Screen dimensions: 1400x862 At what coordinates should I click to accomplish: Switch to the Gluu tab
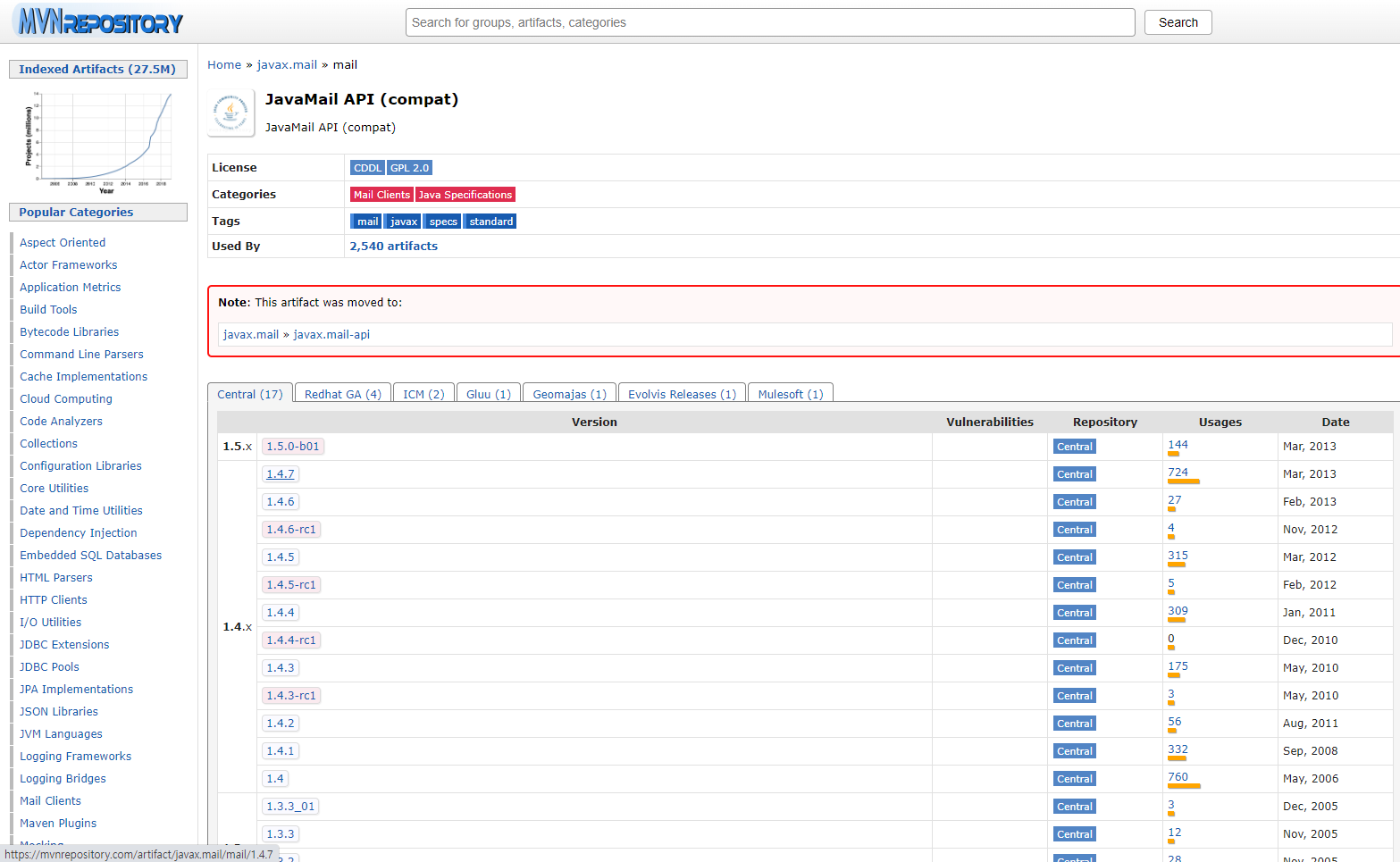pyautogui.click(x=488, y=392)
